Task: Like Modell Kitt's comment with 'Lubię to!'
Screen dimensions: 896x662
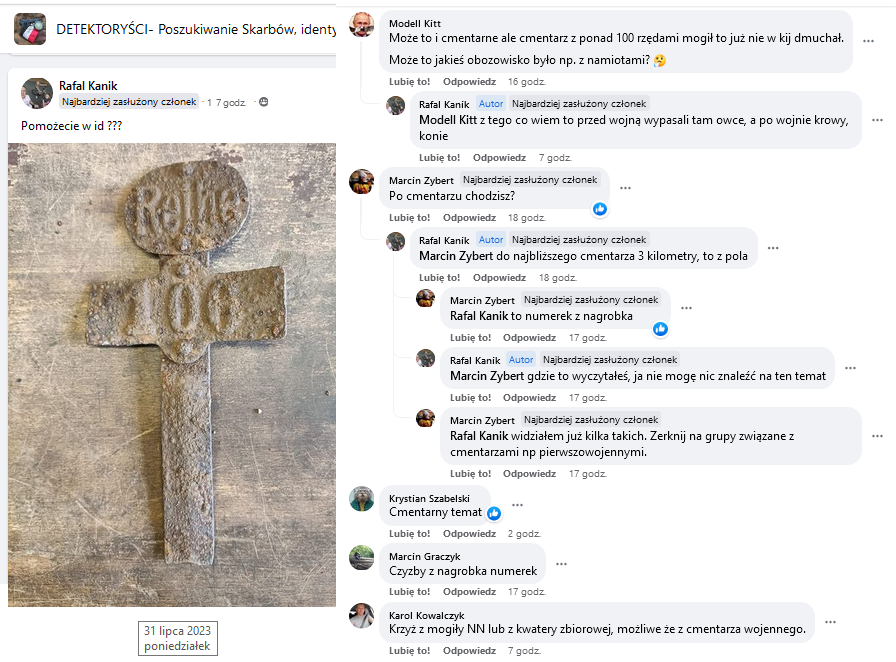Action: pos(410,82)
